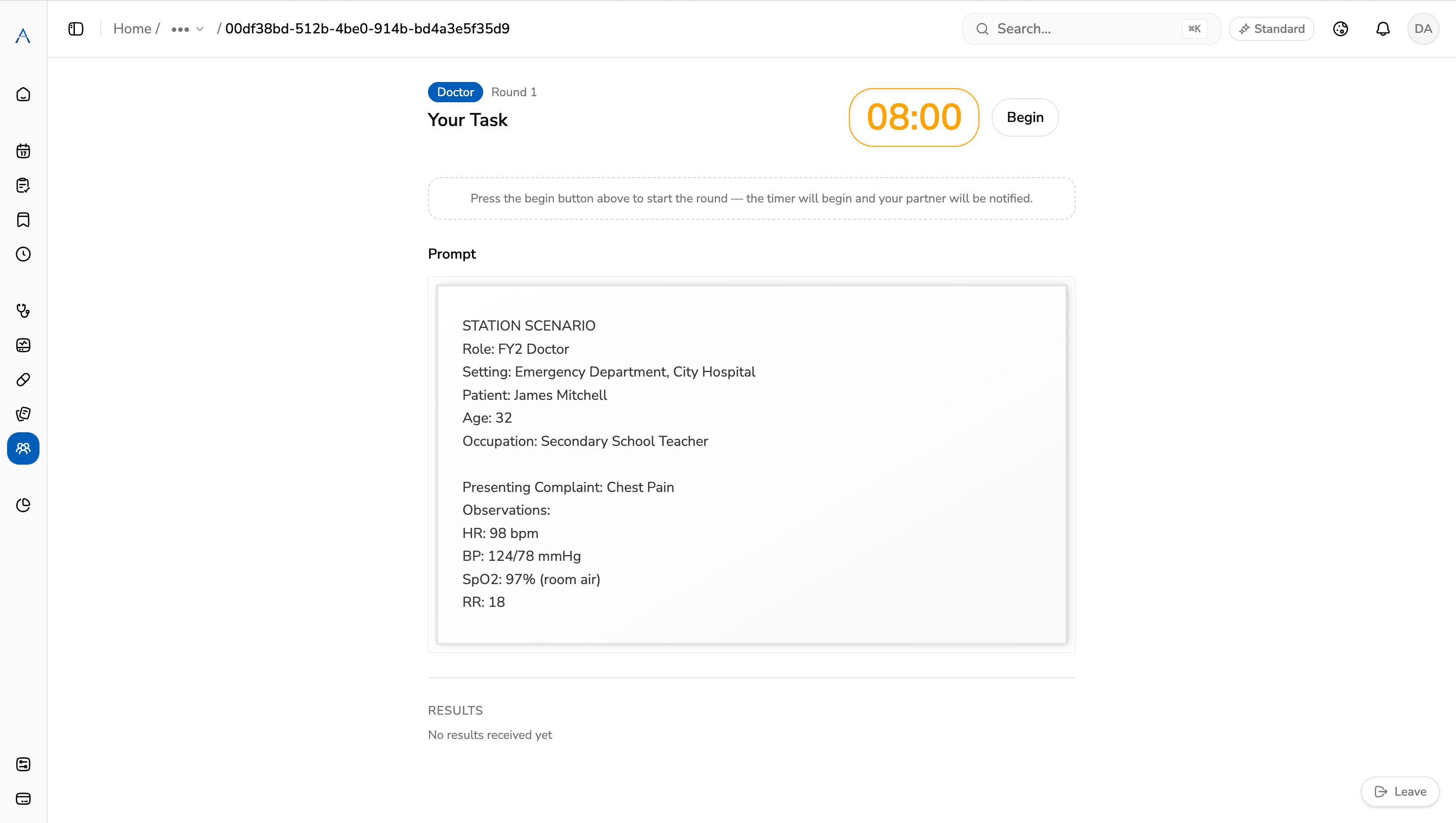Click the Standard plan button

[x=1272, y=29]
